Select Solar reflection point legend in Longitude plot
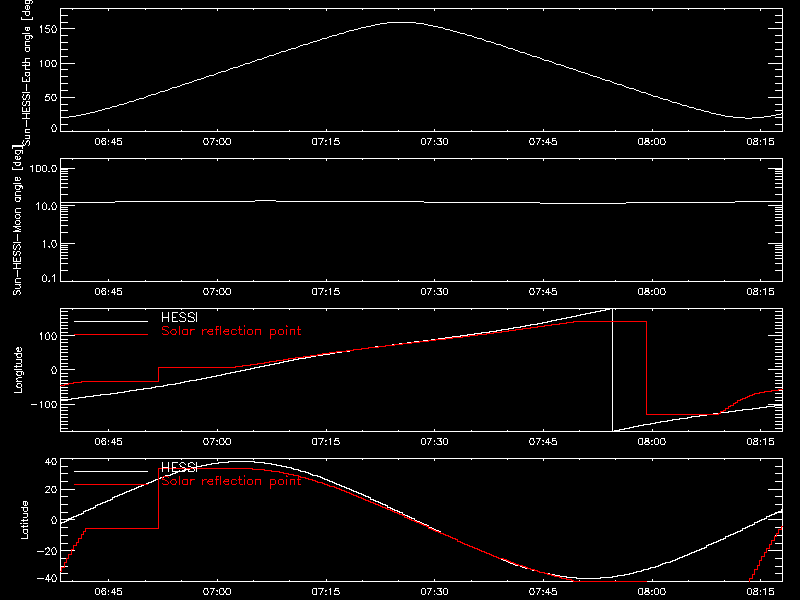800x600 pixels. click(231, 331)
